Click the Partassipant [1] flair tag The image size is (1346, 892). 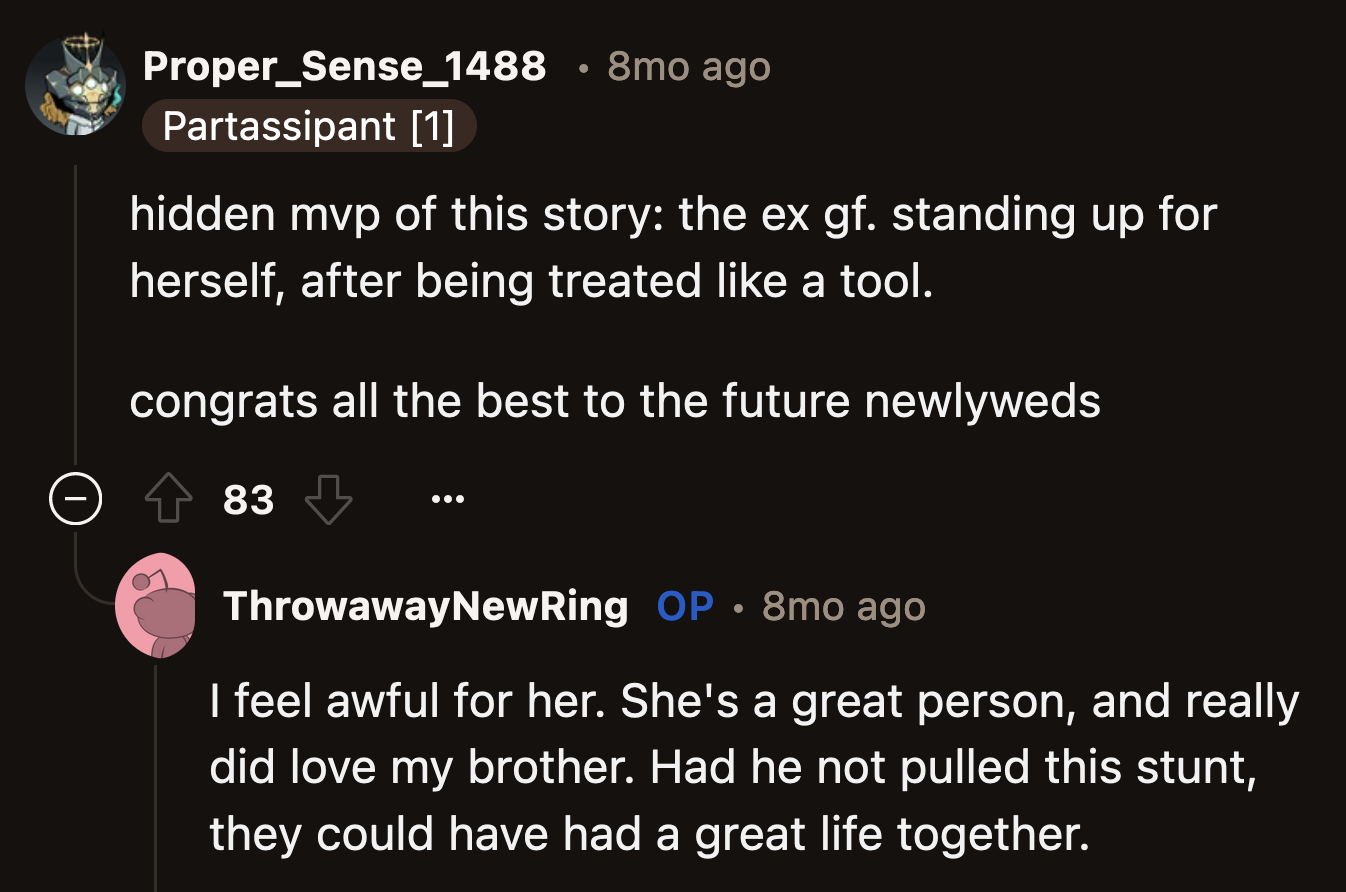309,126
